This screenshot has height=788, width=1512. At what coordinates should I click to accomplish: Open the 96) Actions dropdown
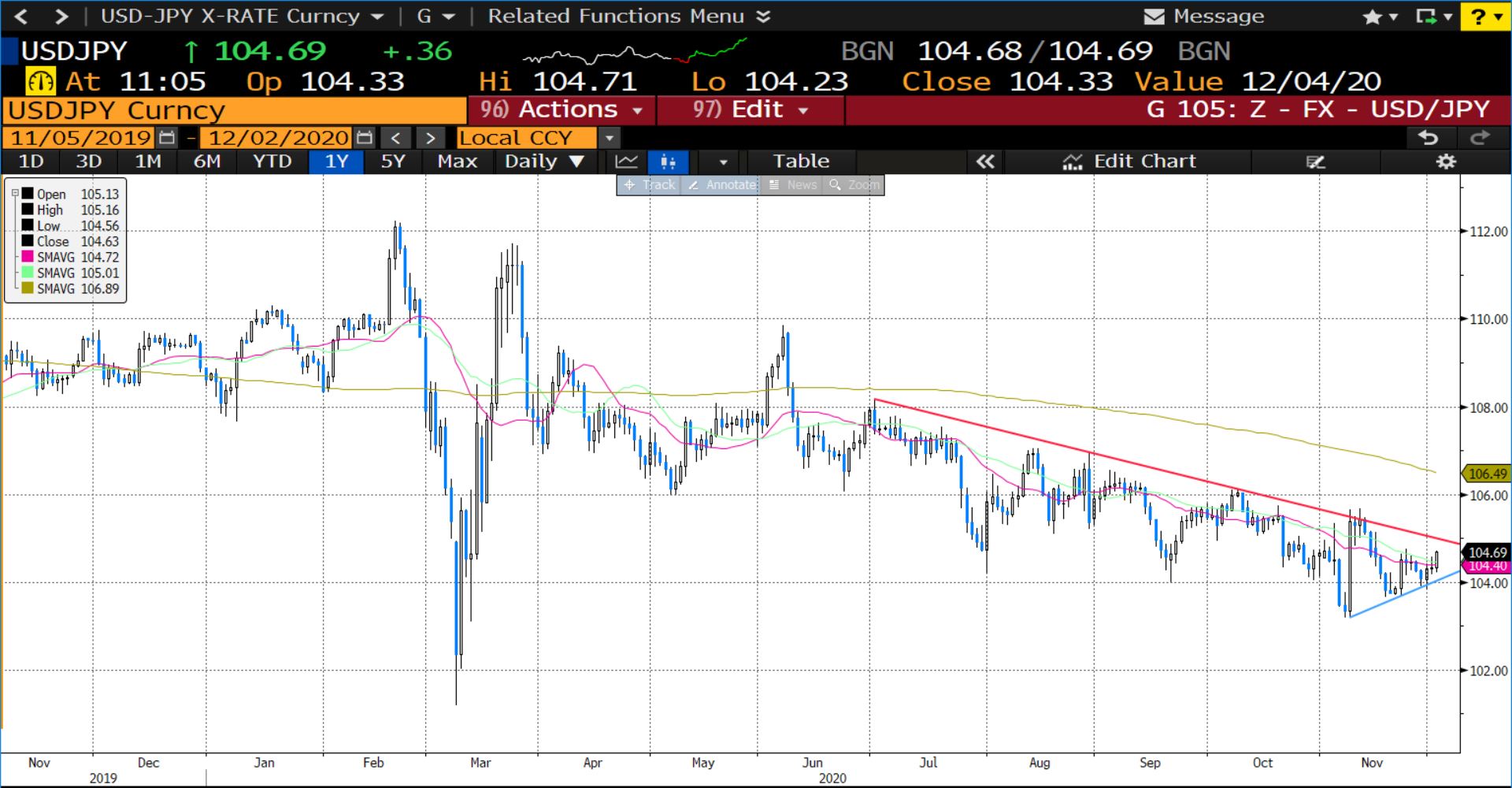pyautogui.click(x=561, y=110)
